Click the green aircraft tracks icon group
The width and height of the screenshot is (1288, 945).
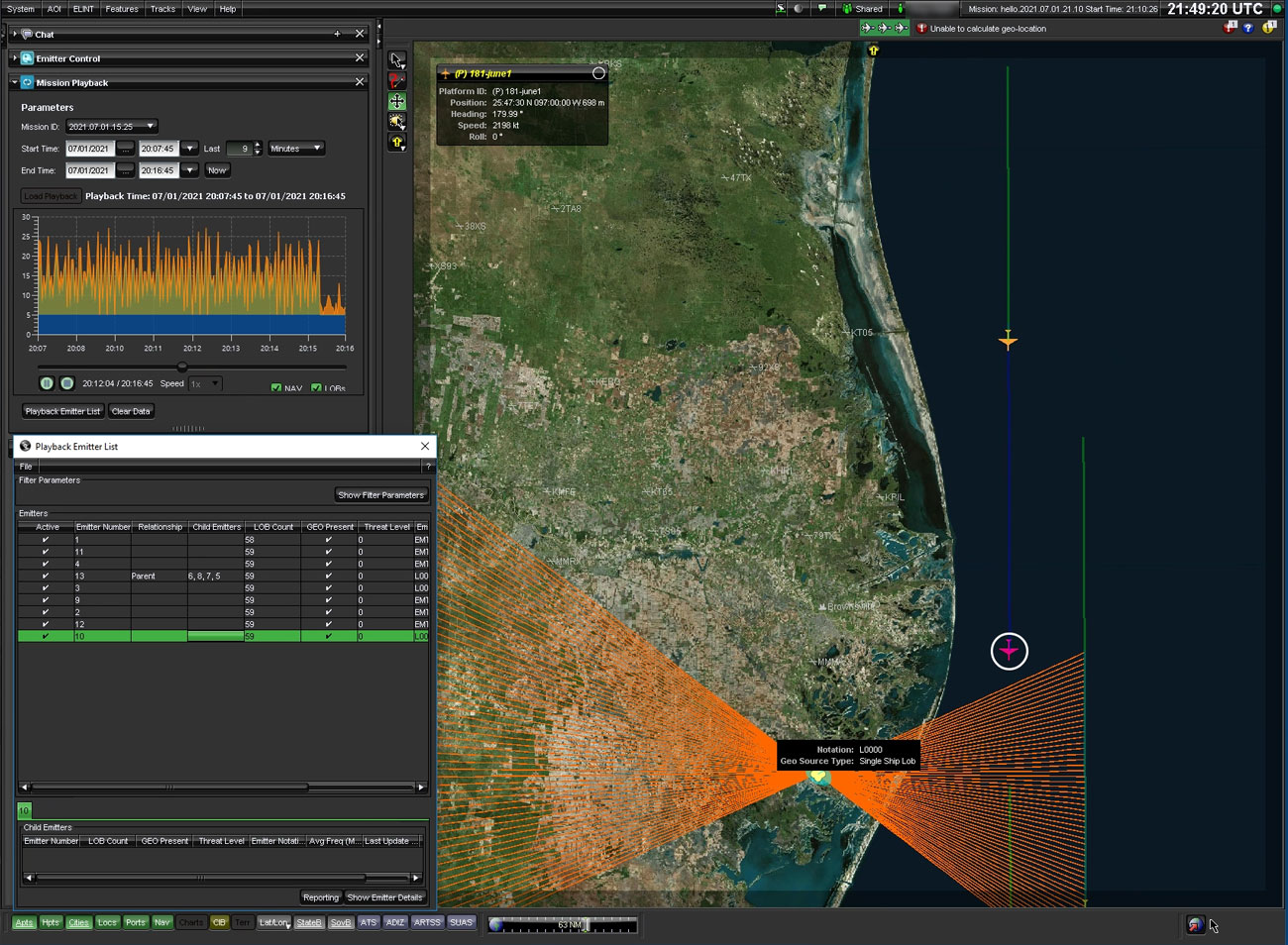884,28
